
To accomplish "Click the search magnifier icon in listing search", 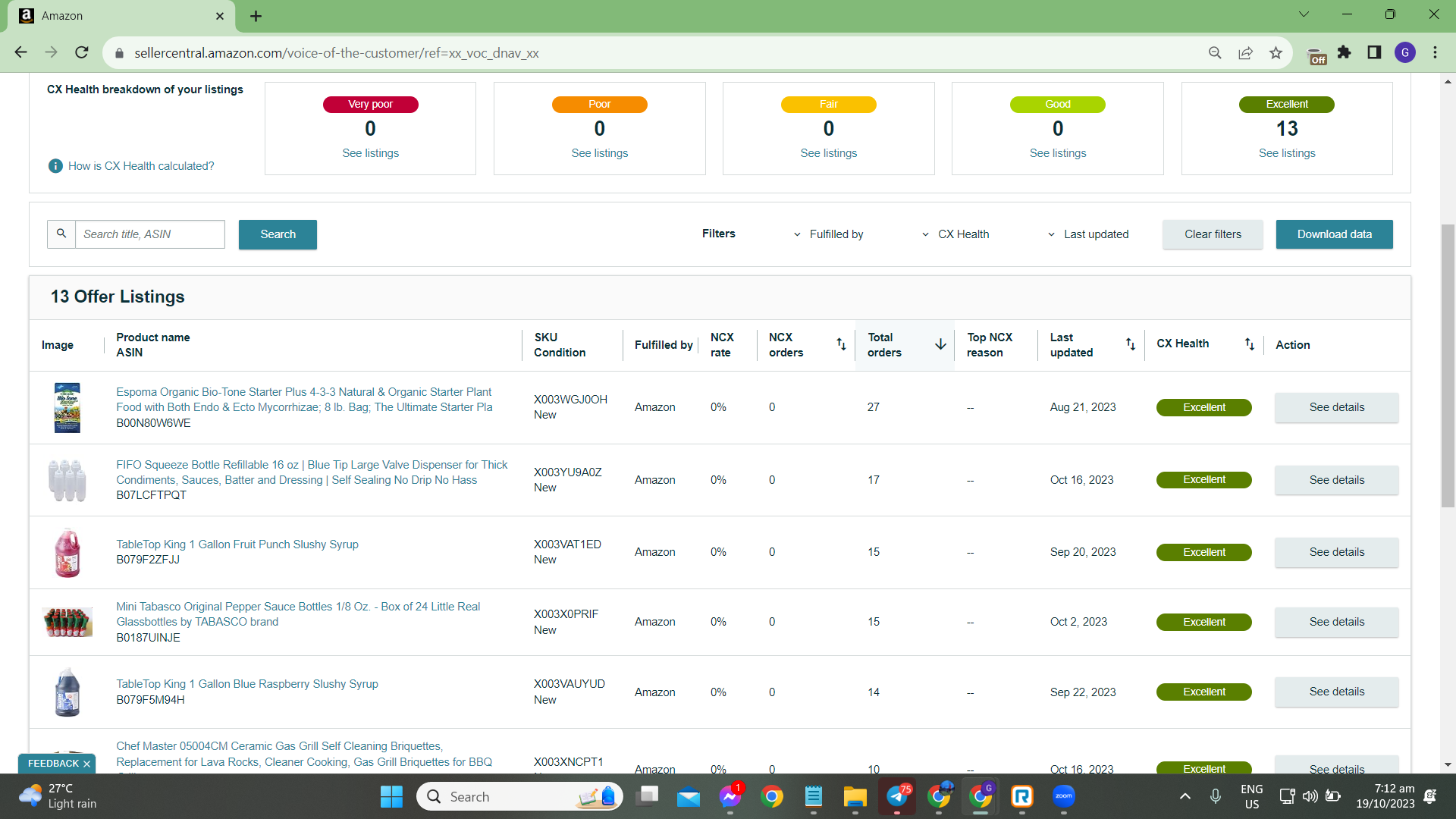I will pyautogui.click(x=61, y=234).
